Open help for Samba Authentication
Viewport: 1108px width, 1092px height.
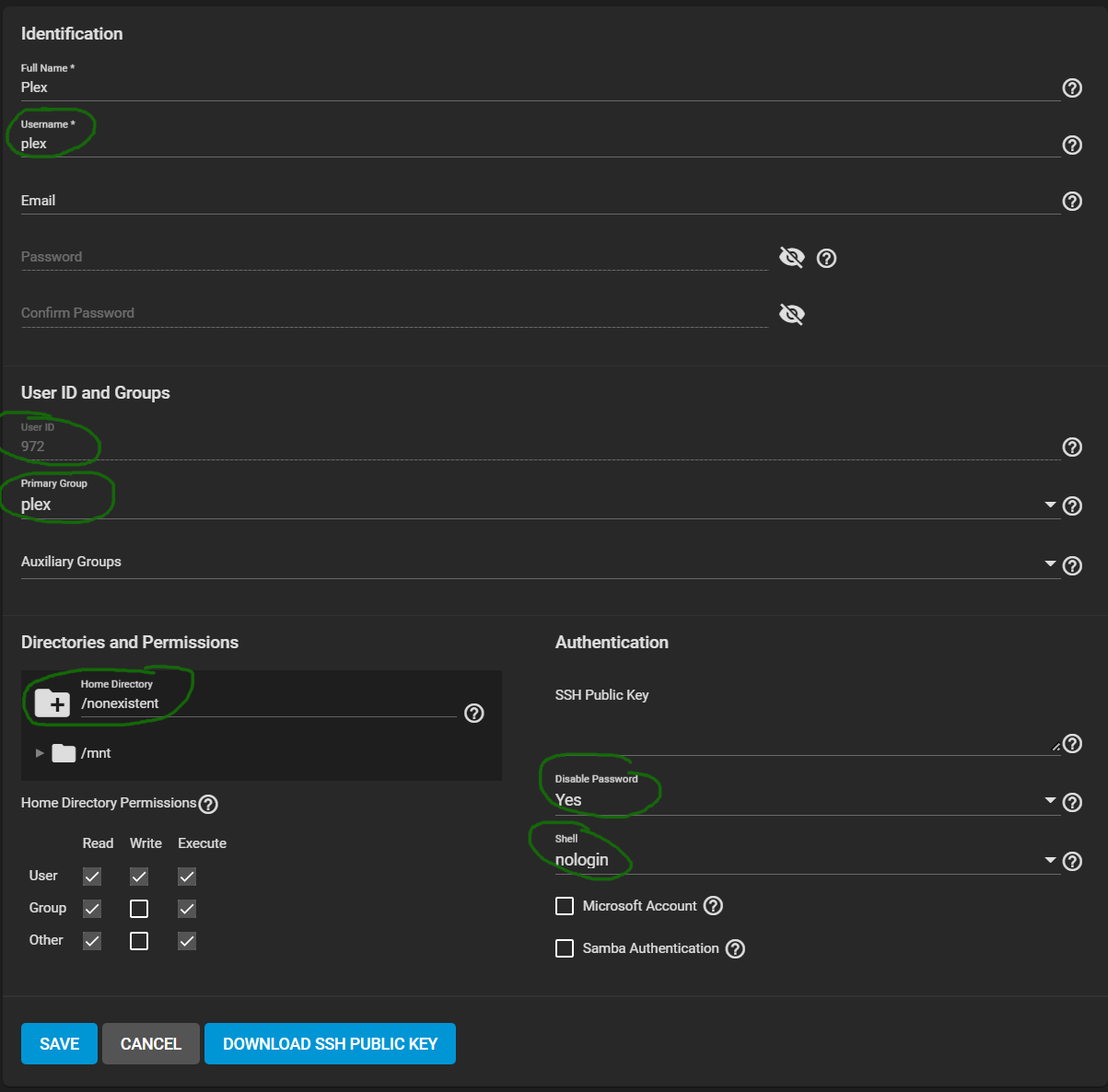[x=735, y=948]
